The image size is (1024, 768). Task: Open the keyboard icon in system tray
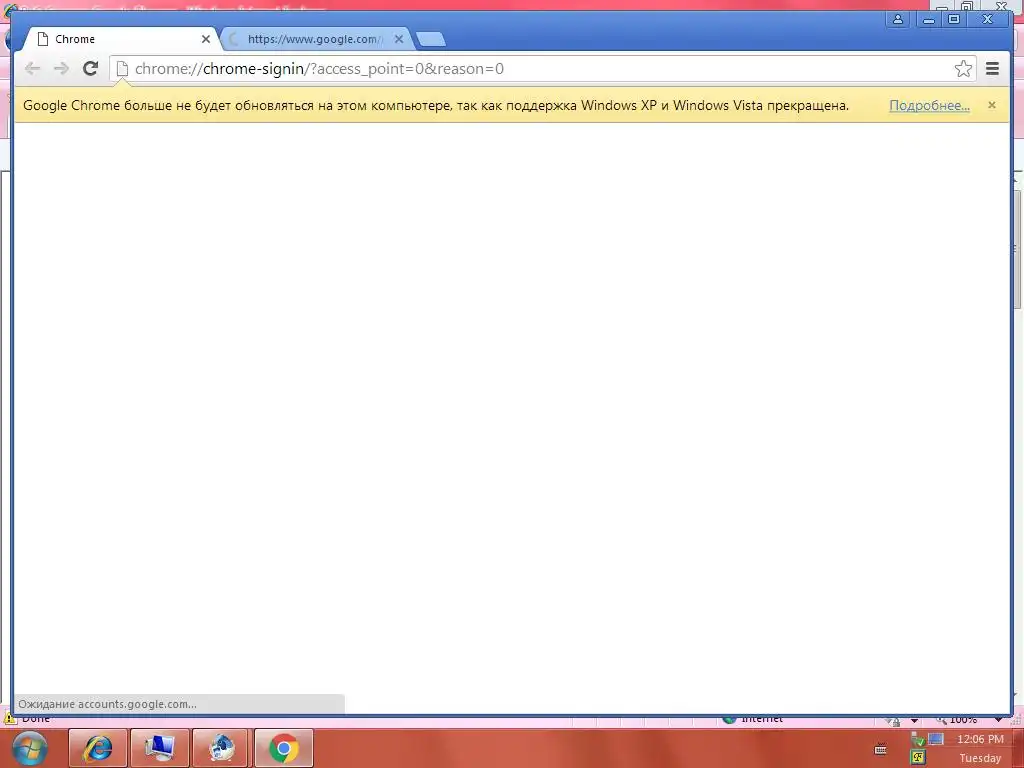880,749
